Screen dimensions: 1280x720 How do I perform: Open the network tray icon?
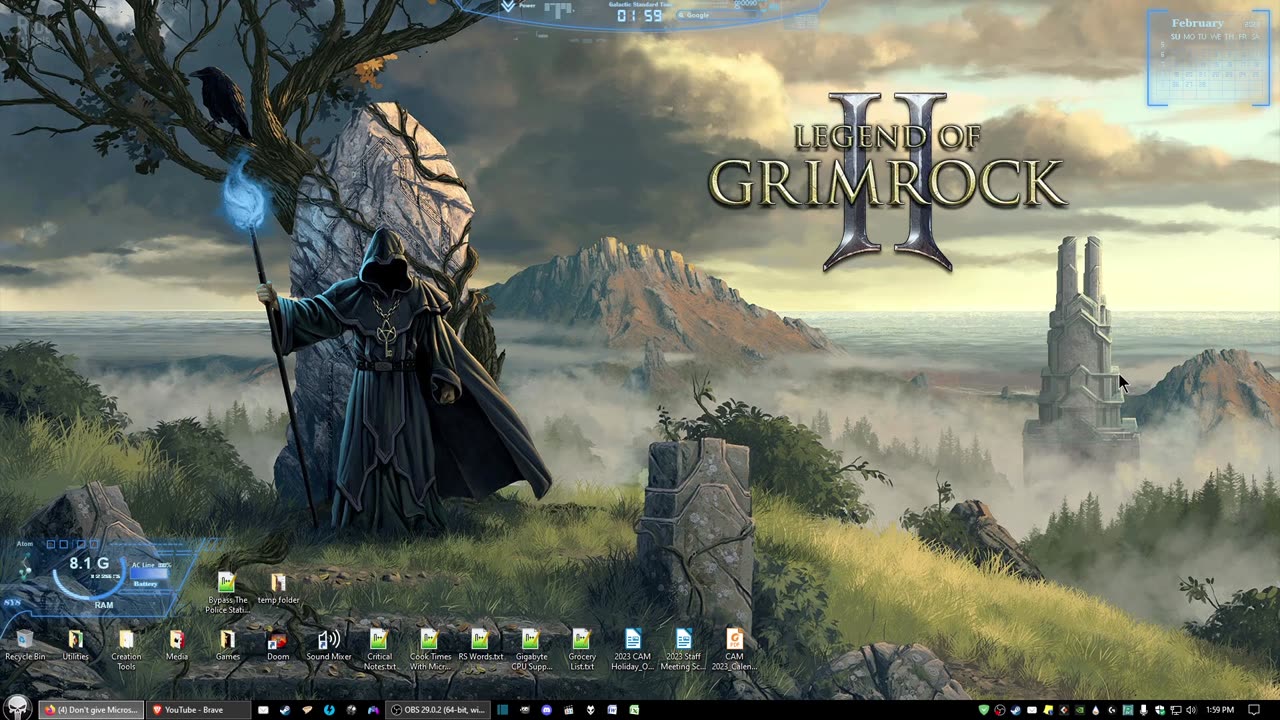(1175, 710)
